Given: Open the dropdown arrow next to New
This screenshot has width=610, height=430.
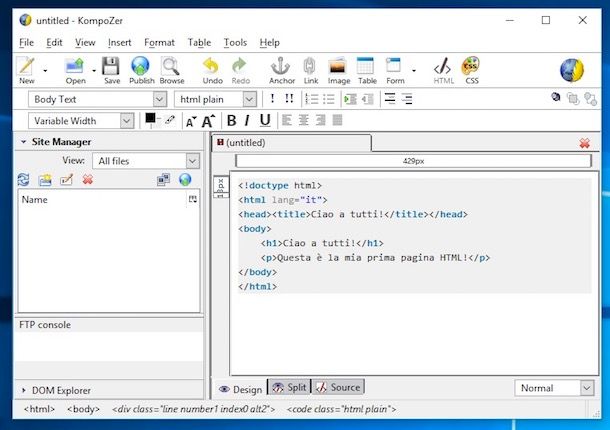Looking at the screenshot, I should pyautogui.click(x=45, y=70).
